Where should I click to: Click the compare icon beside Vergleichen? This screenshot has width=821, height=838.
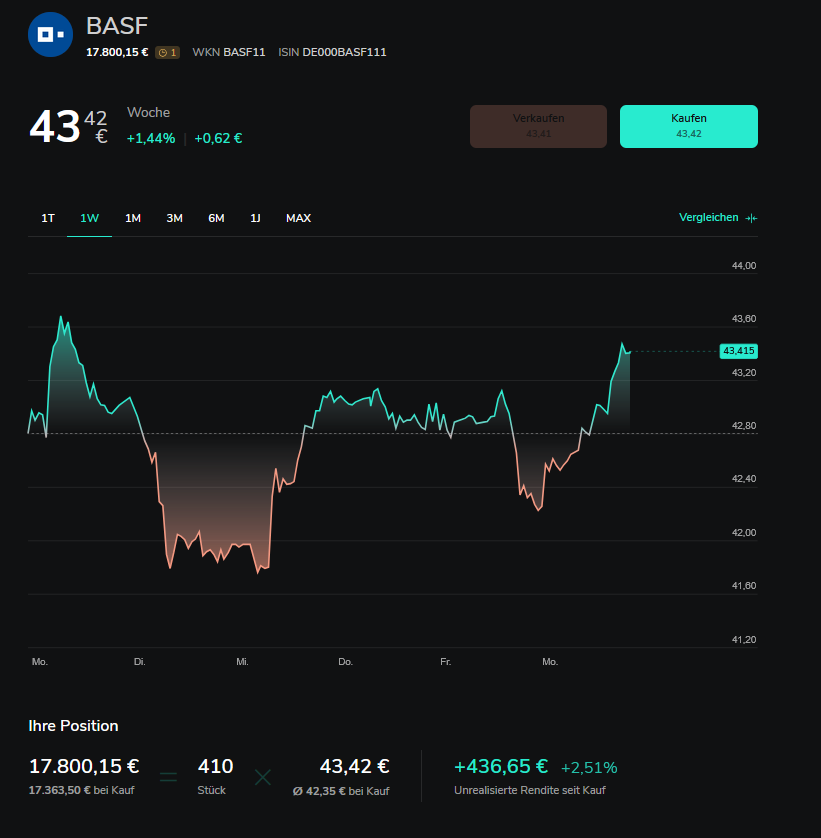[x=751, y=218]
